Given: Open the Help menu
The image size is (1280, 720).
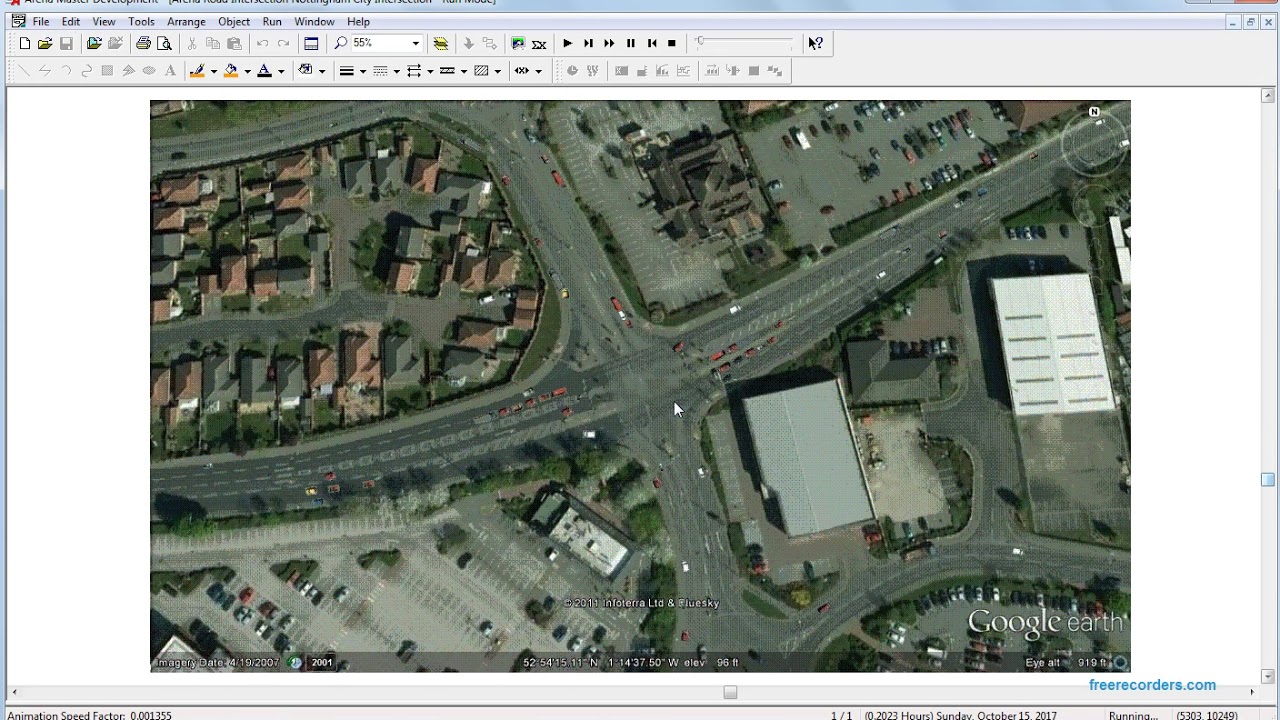Looking at the screenshot, I should 358,22.
